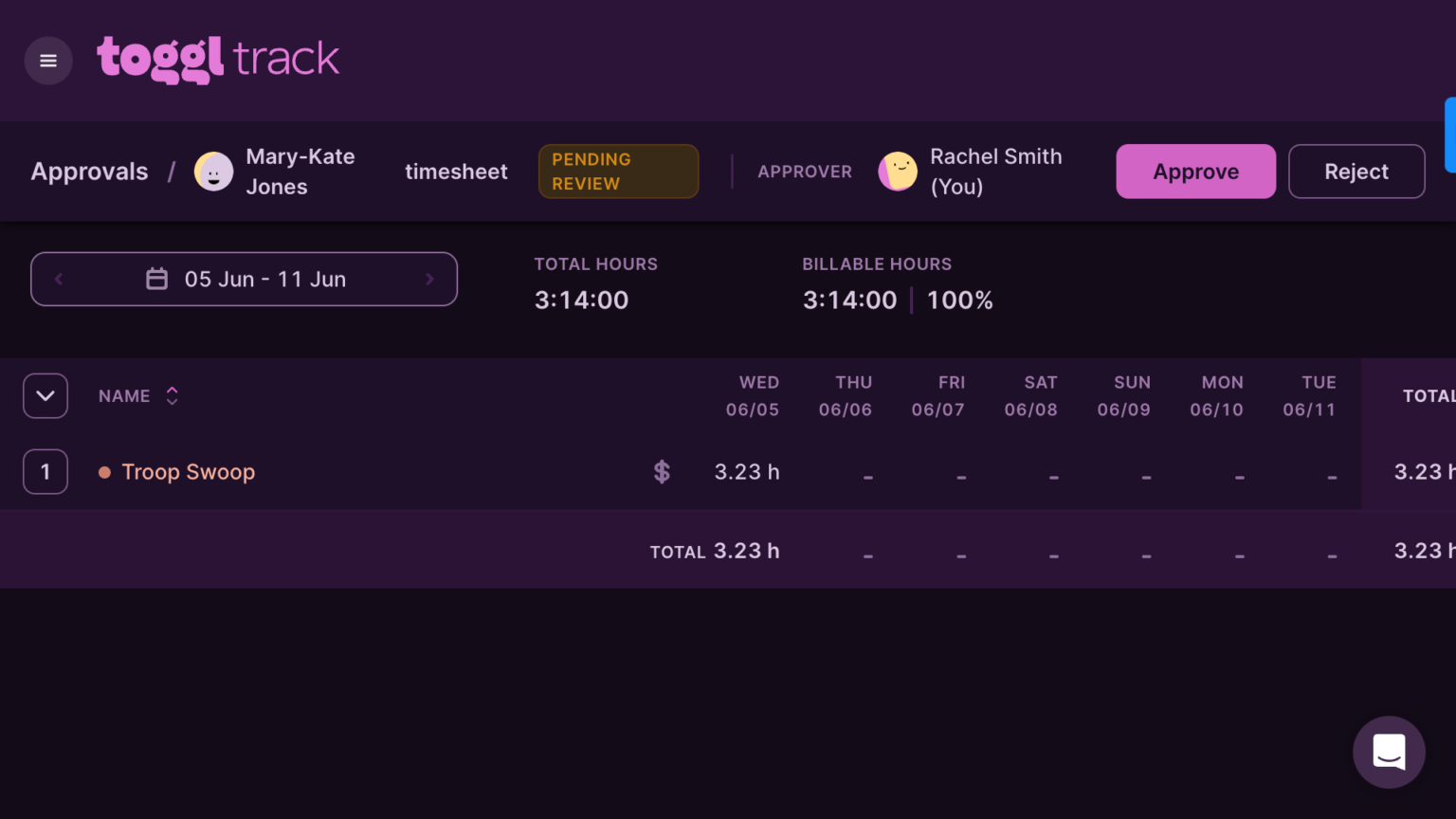Click the Troop Swoop project color dot
Screen dimensions: 1456x819
pyautogui.click(x=106, y=471)
